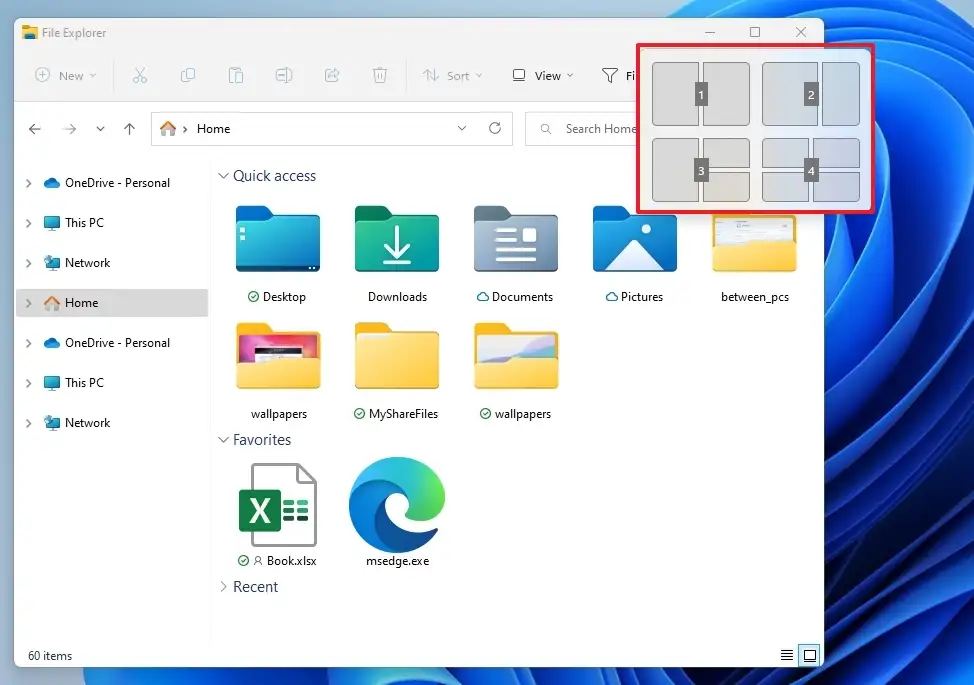974x685 pixels.
Task: Click the Delete trash can icon
Action: click(x=380, y=75)
